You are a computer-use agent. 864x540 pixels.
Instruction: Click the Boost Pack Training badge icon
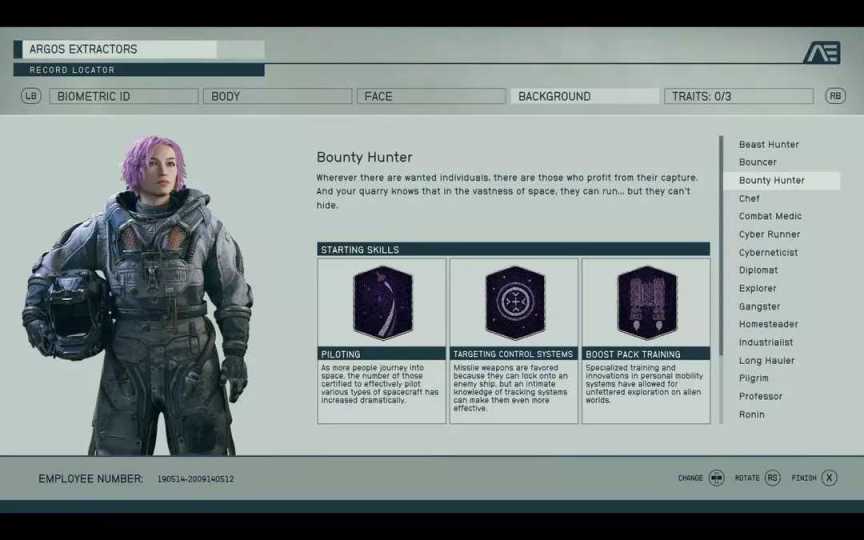[x=647, y=303]
